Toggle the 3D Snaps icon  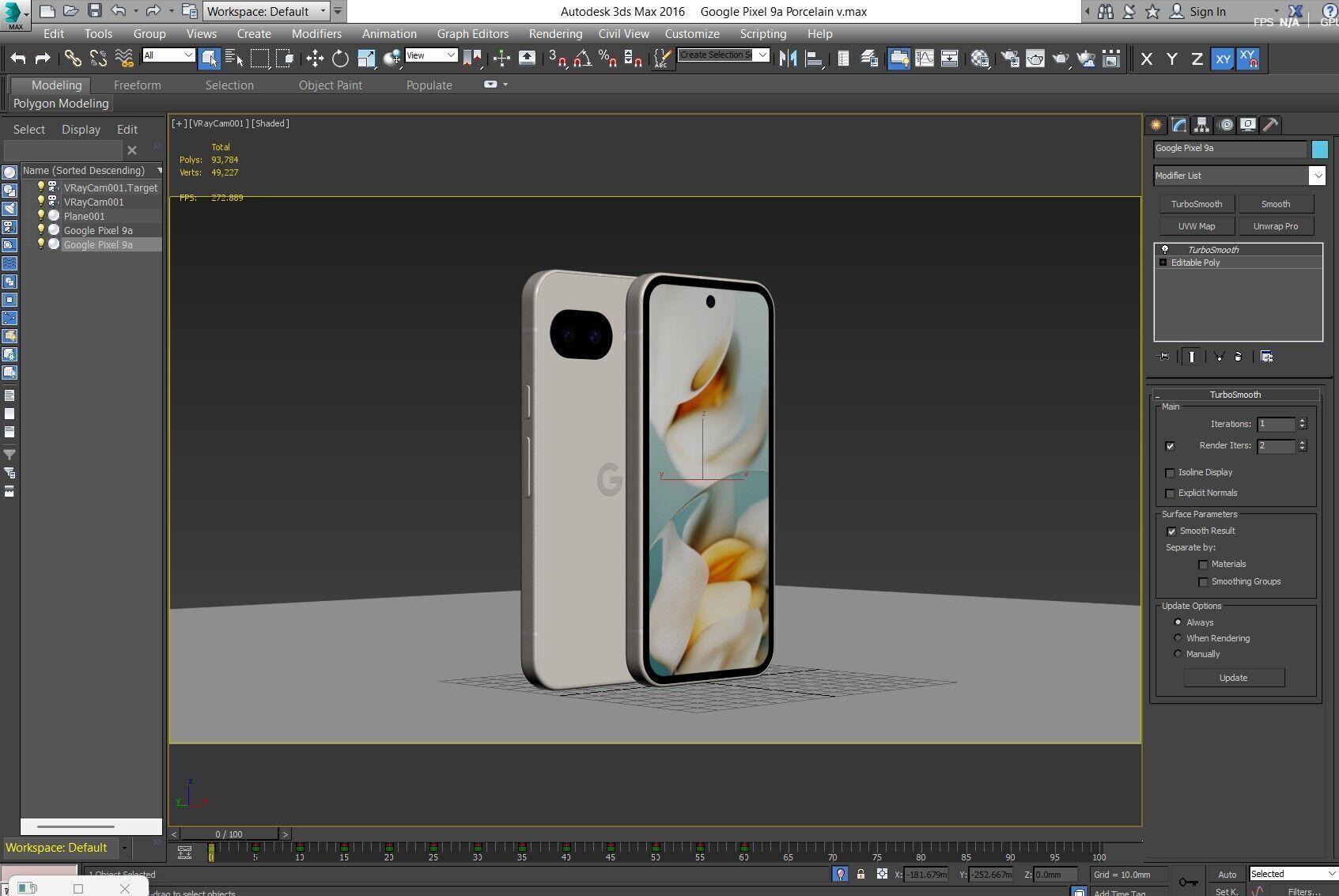coord(558,59)
